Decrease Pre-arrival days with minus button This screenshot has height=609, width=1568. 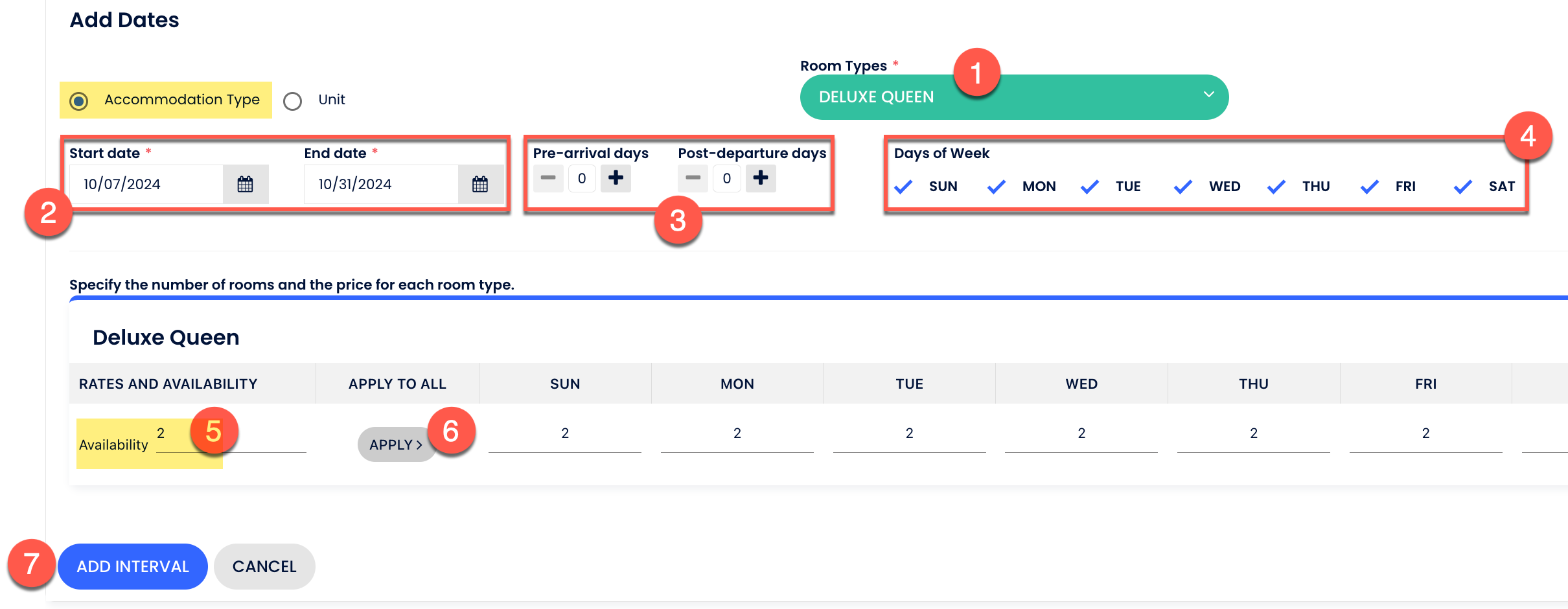pyautogui.click(x=548, y=178)
